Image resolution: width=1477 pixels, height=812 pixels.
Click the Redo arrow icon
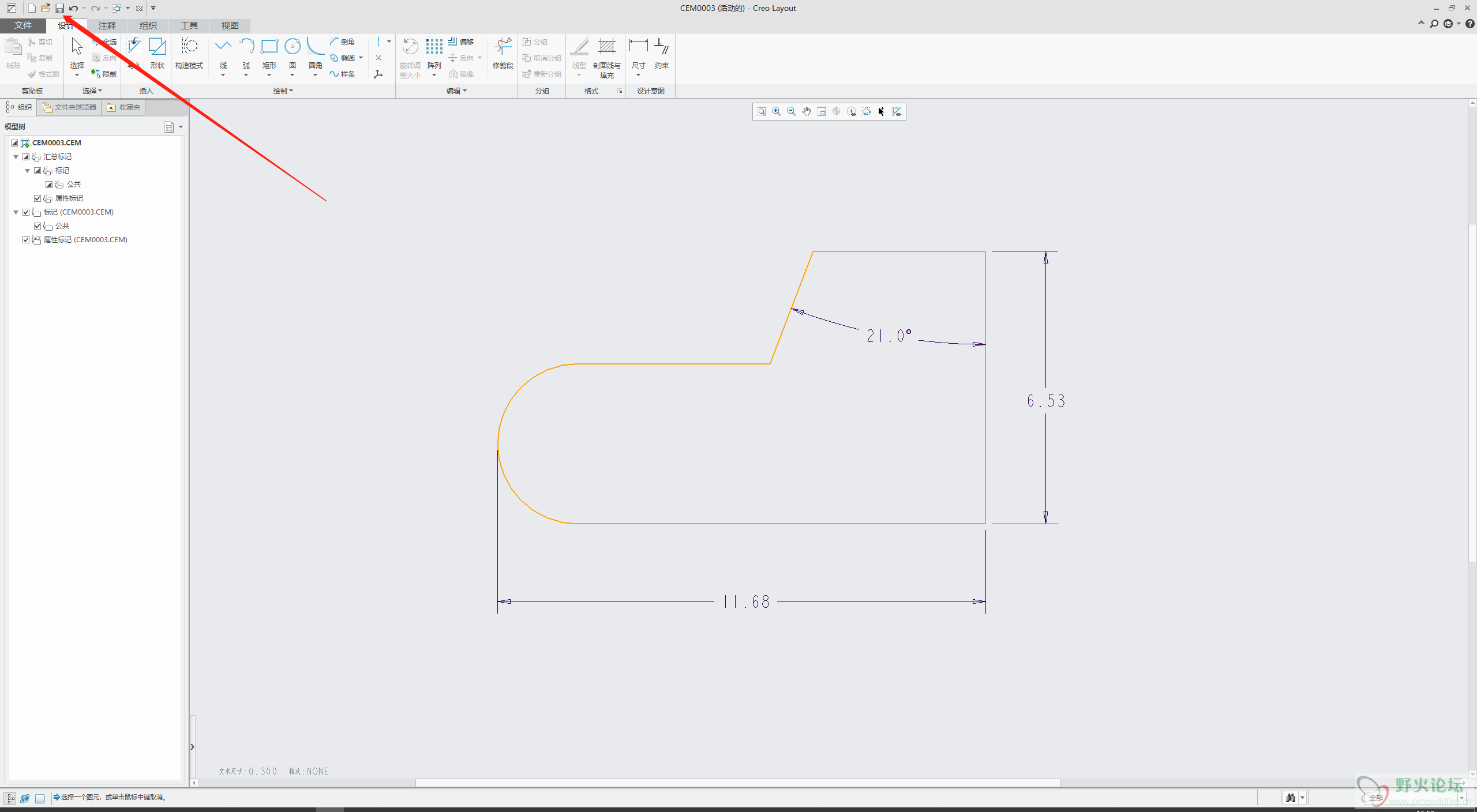[x=95, y=8]
